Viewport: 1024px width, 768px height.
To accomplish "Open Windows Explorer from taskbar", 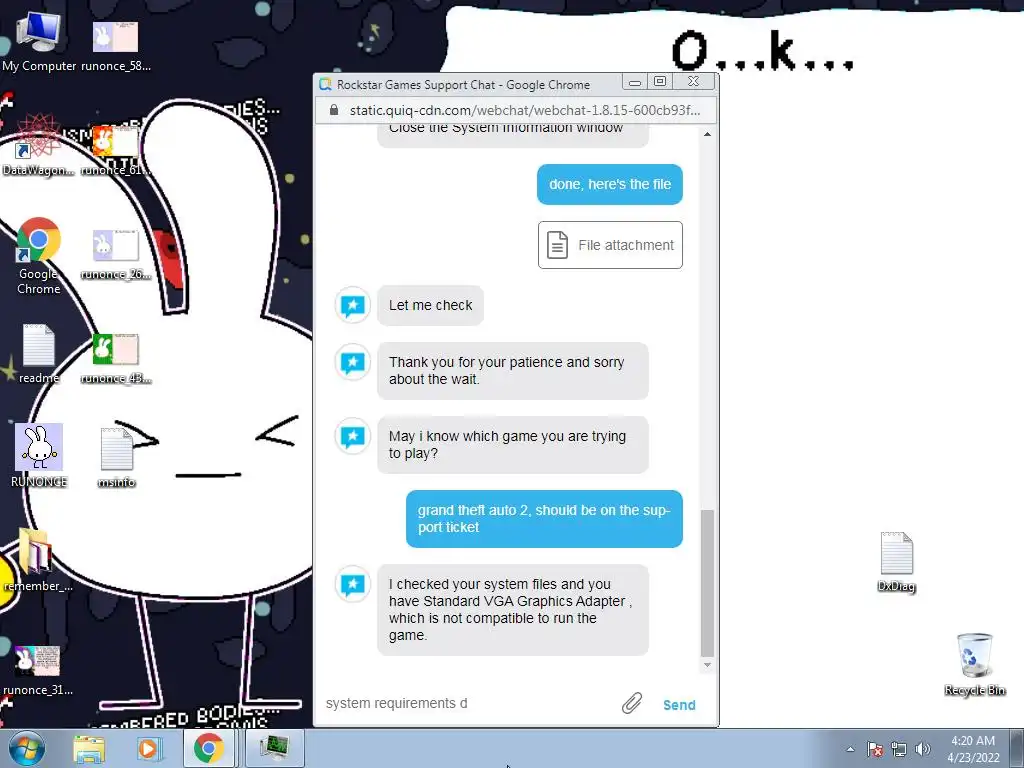I will (x=89, y=748).
